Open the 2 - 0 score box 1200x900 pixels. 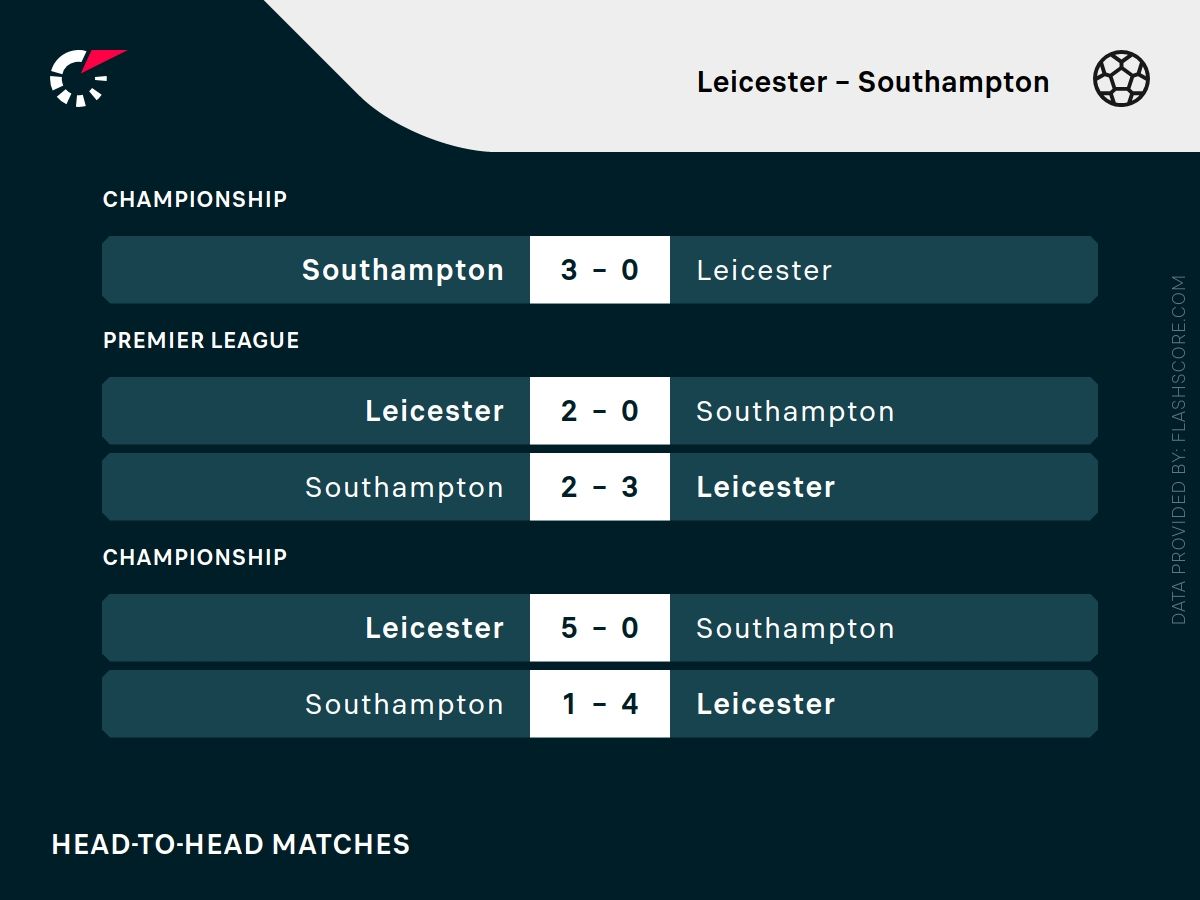[599, 411]
